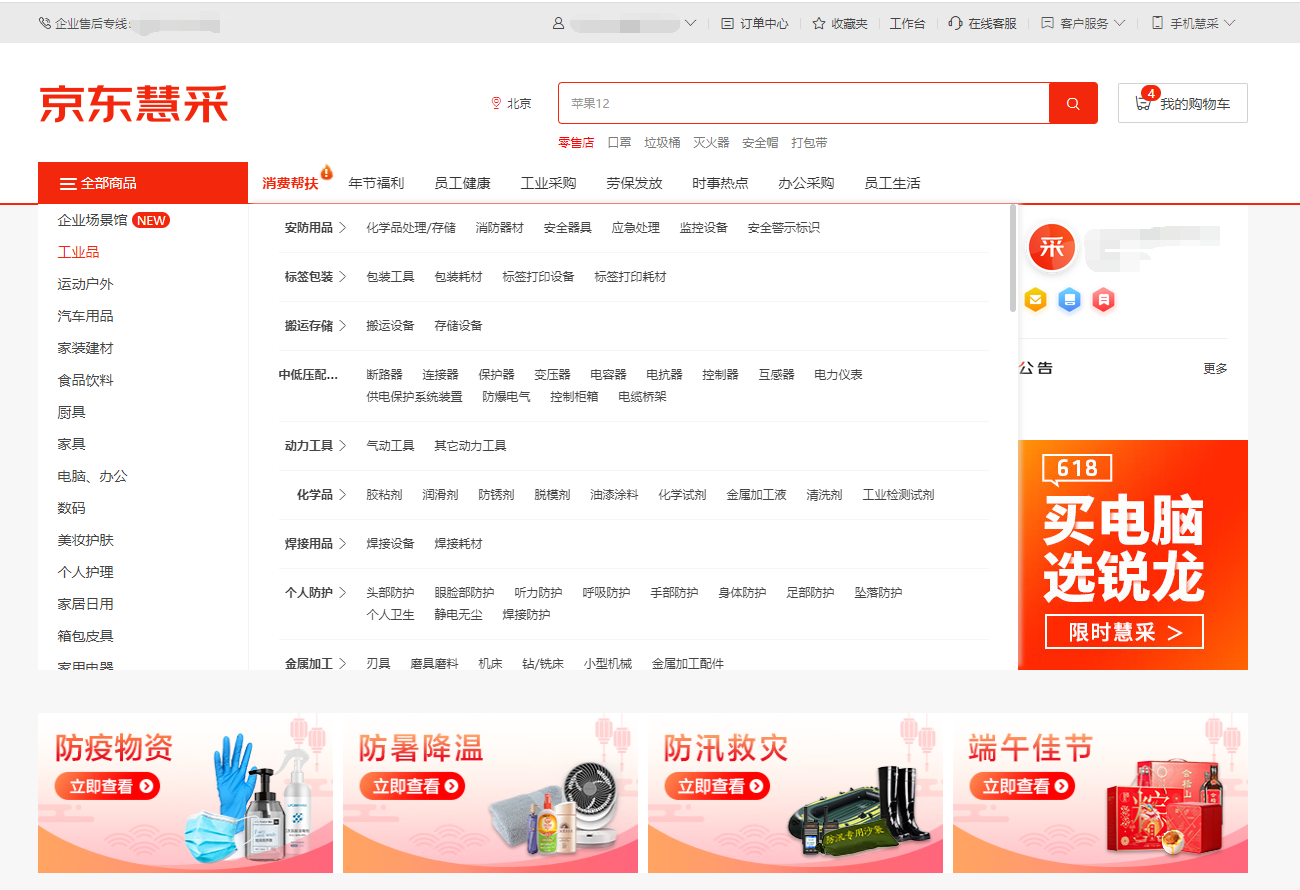Click the yellow envelope message icon

point(1035,300)
